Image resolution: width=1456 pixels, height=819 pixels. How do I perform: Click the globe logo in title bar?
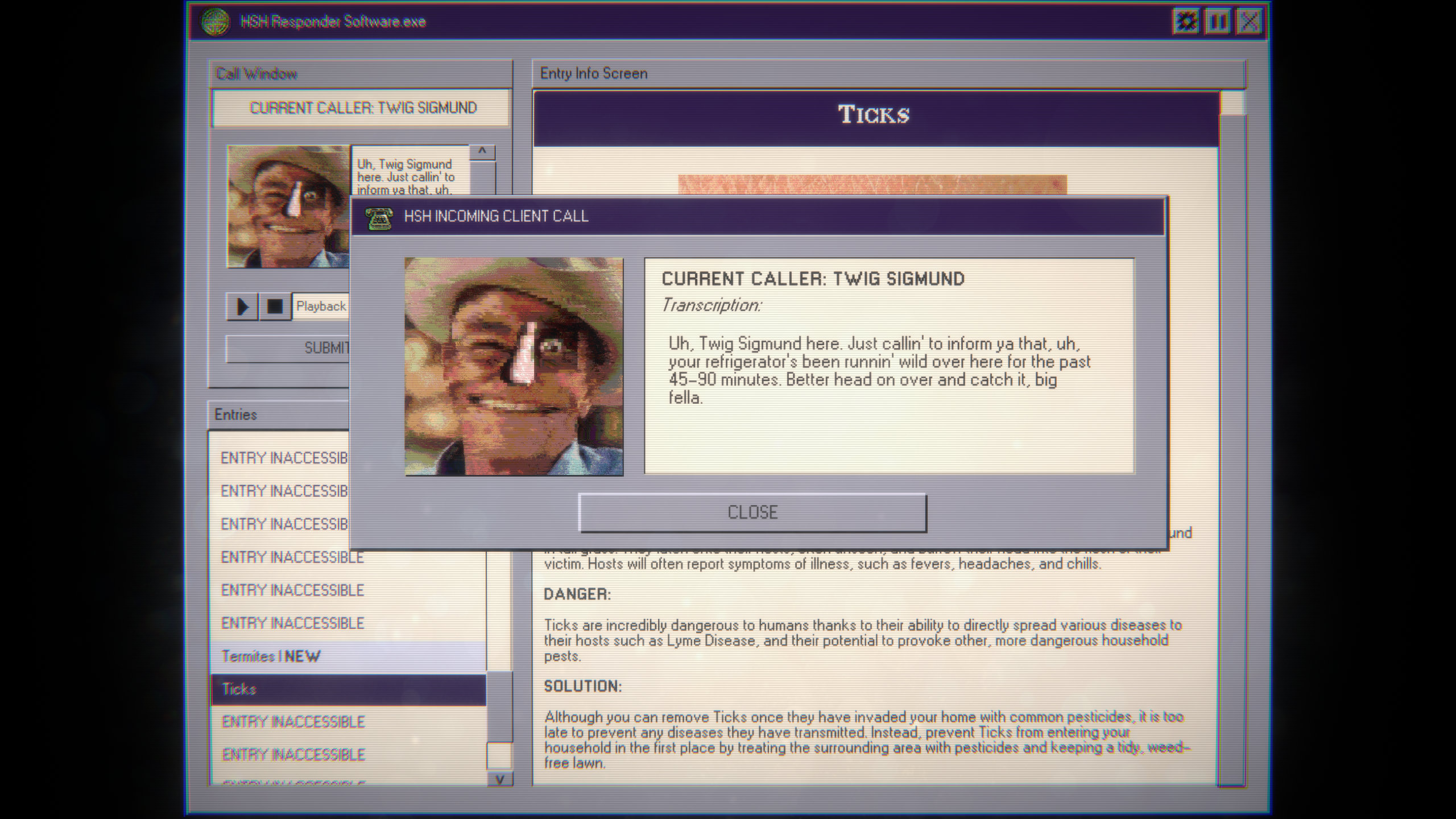[x=215, y=22]
